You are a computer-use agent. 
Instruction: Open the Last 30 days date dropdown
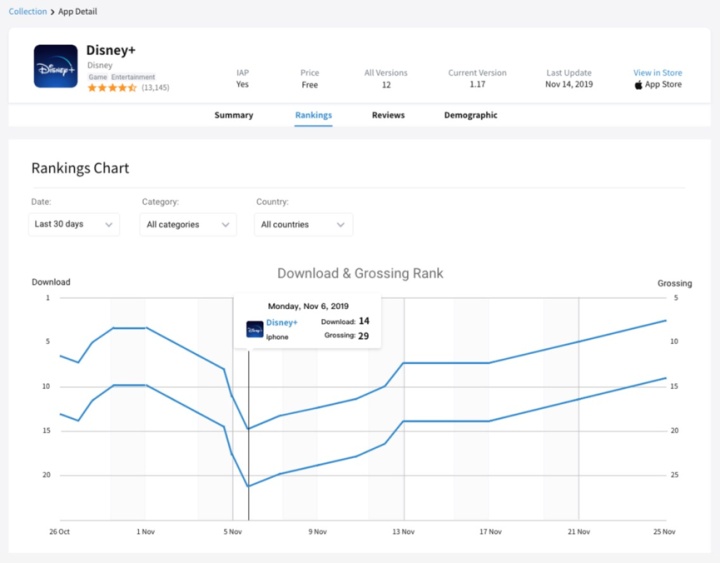(74, 225)
